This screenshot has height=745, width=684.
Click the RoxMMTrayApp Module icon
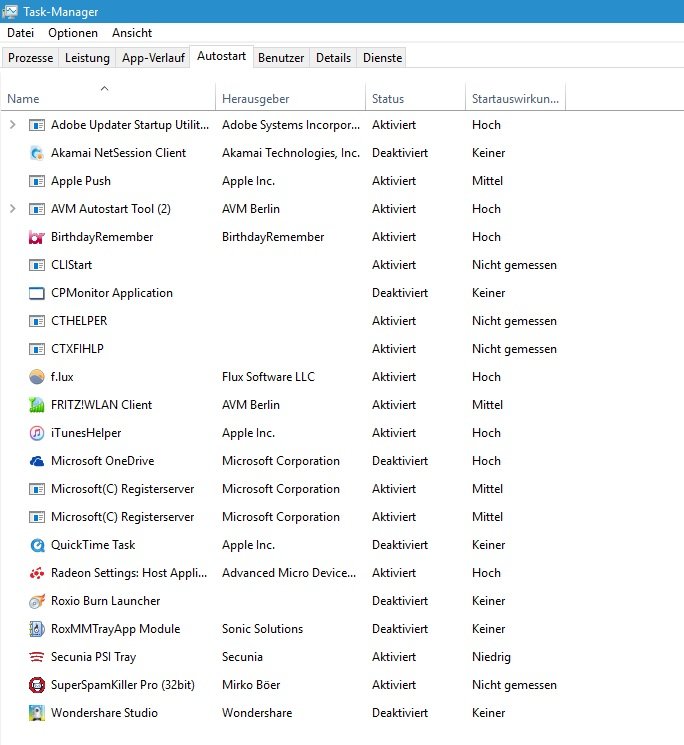click(x=37, y=629)
